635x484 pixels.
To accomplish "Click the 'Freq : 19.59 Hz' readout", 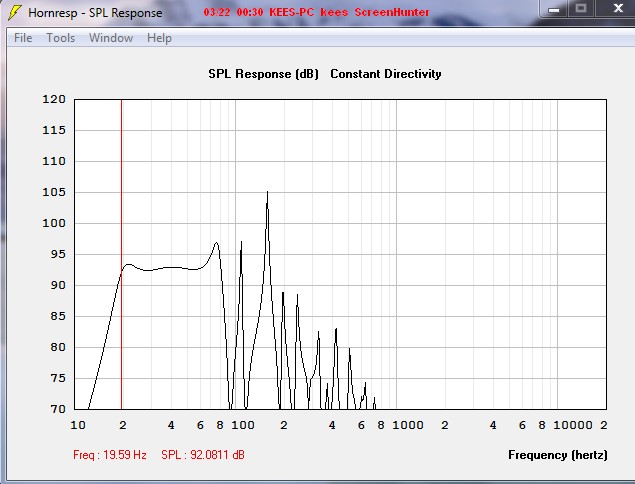I will tap(110, 455).
